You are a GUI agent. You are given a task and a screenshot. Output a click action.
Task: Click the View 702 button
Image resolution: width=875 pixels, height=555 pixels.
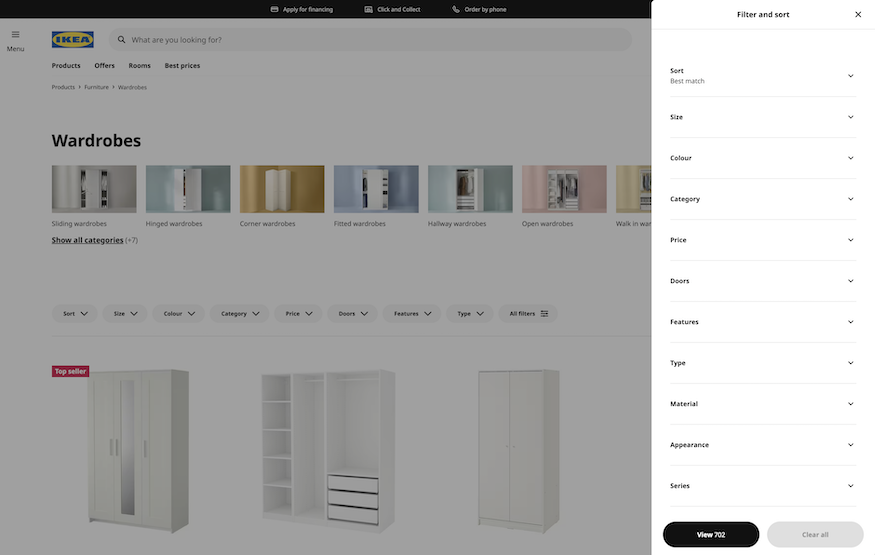click(x=711, y=534)
